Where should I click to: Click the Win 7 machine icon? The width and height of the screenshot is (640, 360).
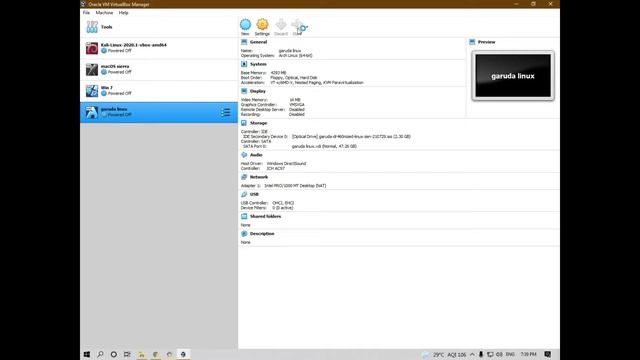pos(92,91)
